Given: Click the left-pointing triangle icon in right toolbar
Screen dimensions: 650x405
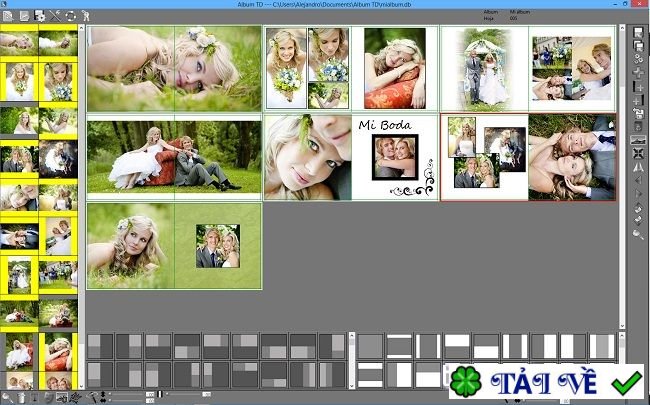Looking at the screenshot, I should click(638, 181).
